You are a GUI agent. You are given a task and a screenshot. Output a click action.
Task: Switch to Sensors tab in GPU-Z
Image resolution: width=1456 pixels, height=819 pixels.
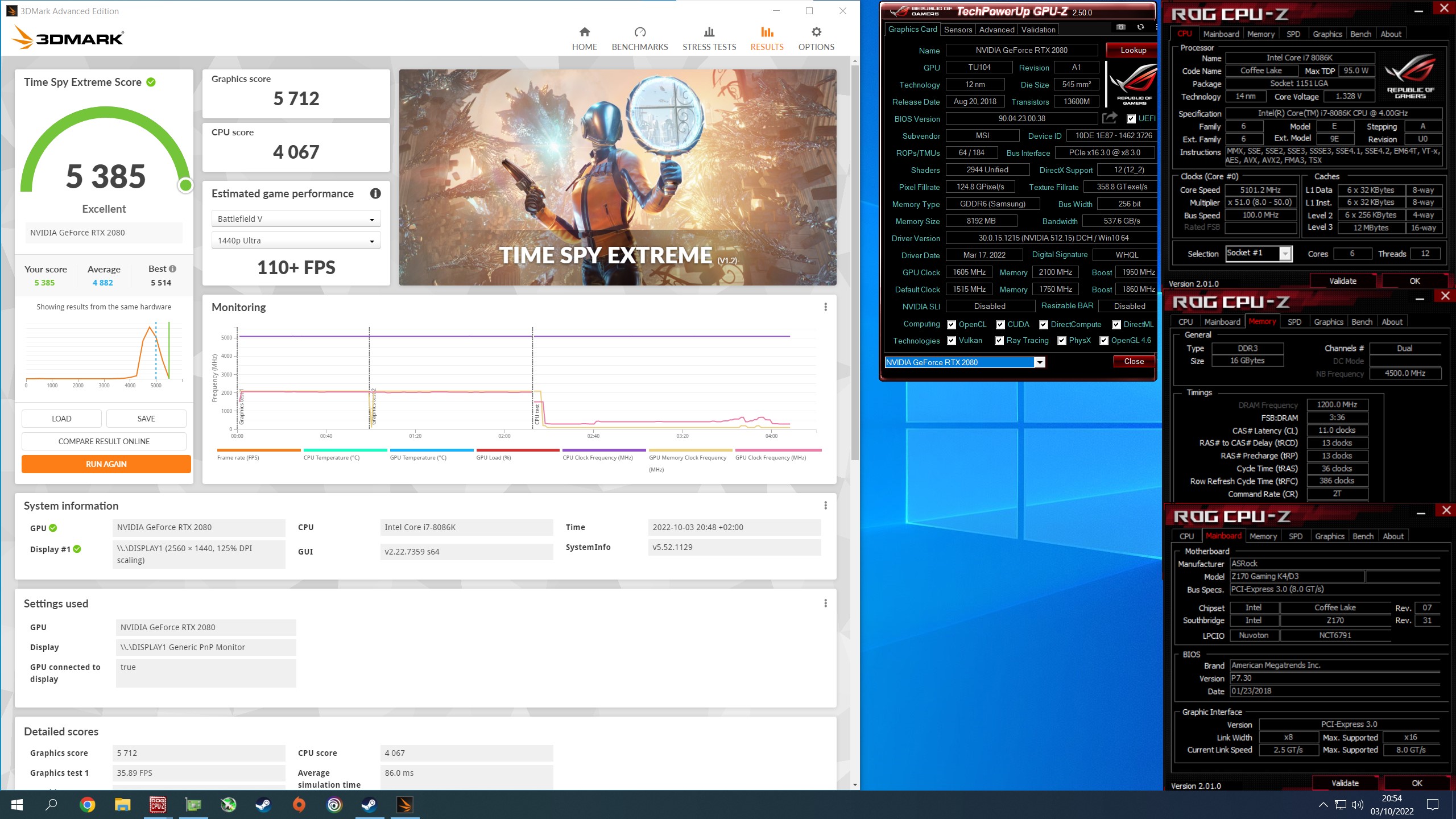(x=958, y=30)
